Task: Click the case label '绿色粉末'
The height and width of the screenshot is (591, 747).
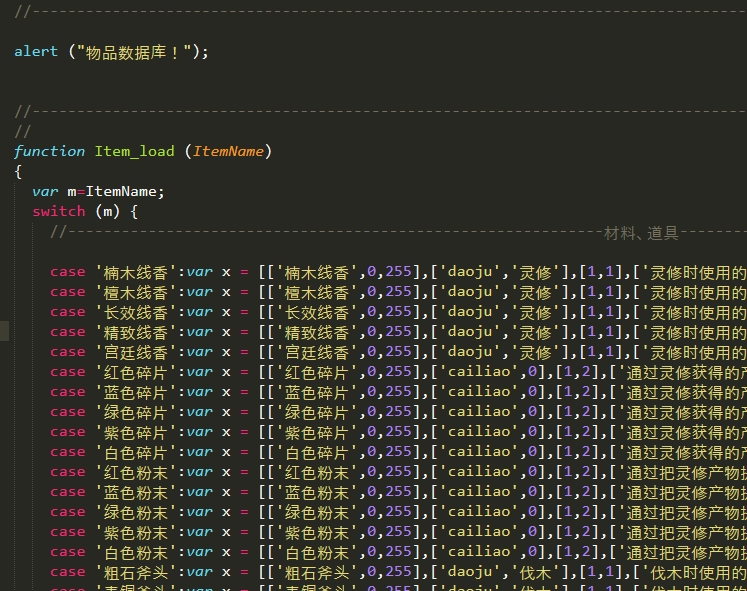Action: click(x=136, y=512)
